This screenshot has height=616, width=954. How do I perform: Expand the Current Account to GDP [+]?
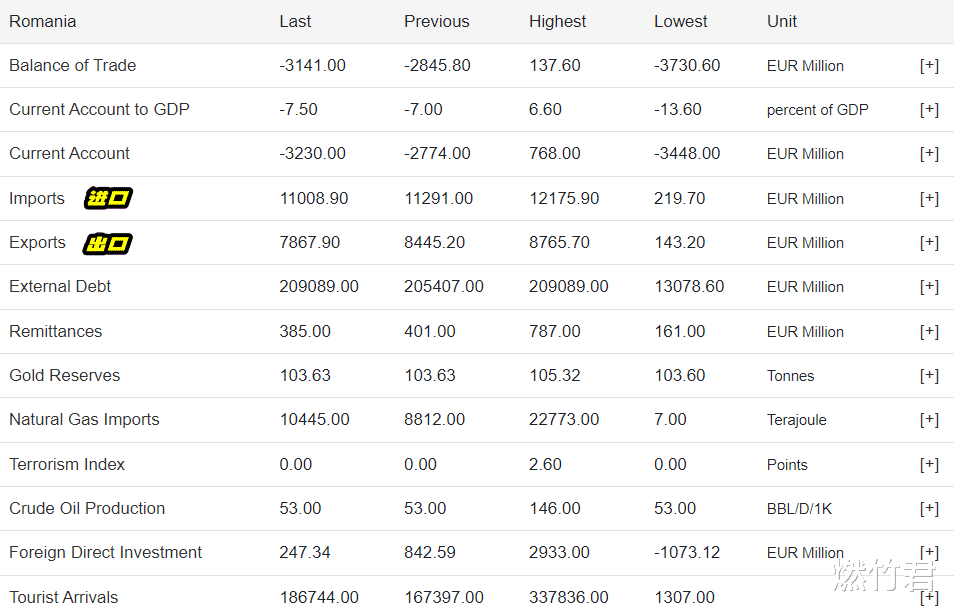tap(929, 110)
